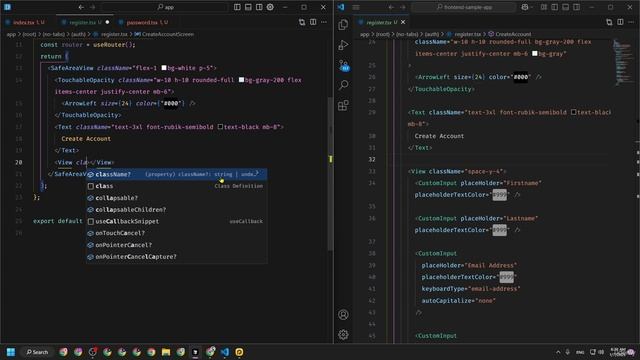This screenshot has width=640, height=360.
Task: Open Extensions view in right activity bar
Action: [x=343, y=105]
